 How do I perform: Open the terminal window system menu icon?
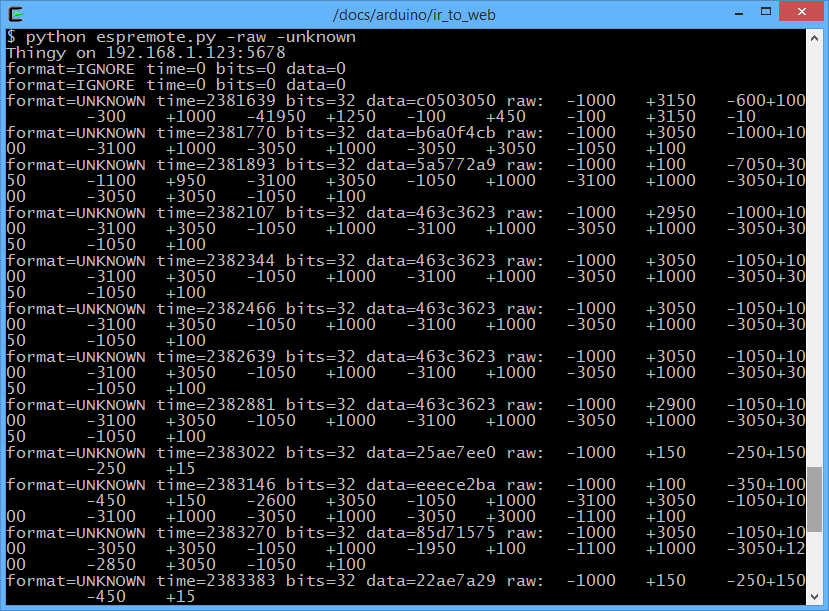coord(16,14)
